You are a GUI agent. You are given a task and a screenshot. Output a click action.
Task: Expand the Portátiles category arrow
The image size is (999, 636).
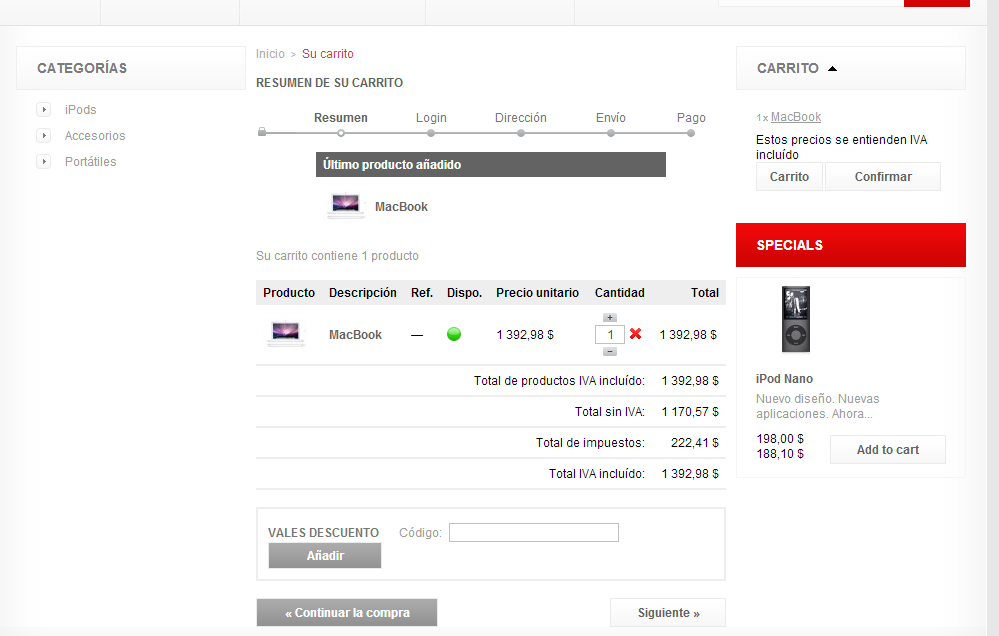tap(43, 162)
